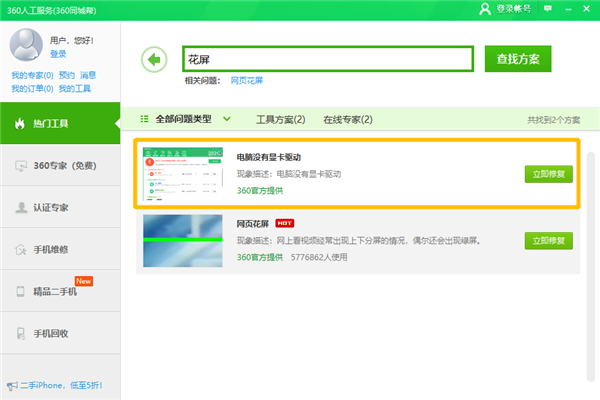Open the 认证专家 sidebar section
The image size is (600, 400).
coord(60,207)
